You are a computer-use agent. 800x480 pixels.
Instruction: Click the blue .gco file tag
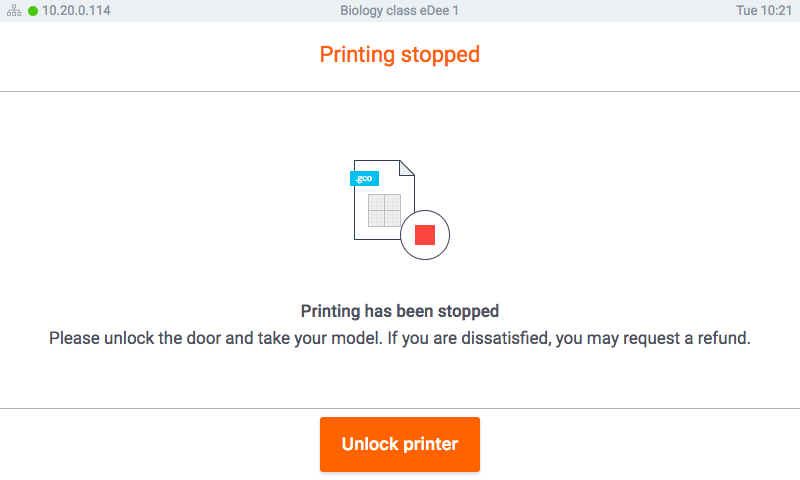tap(364, 178)
